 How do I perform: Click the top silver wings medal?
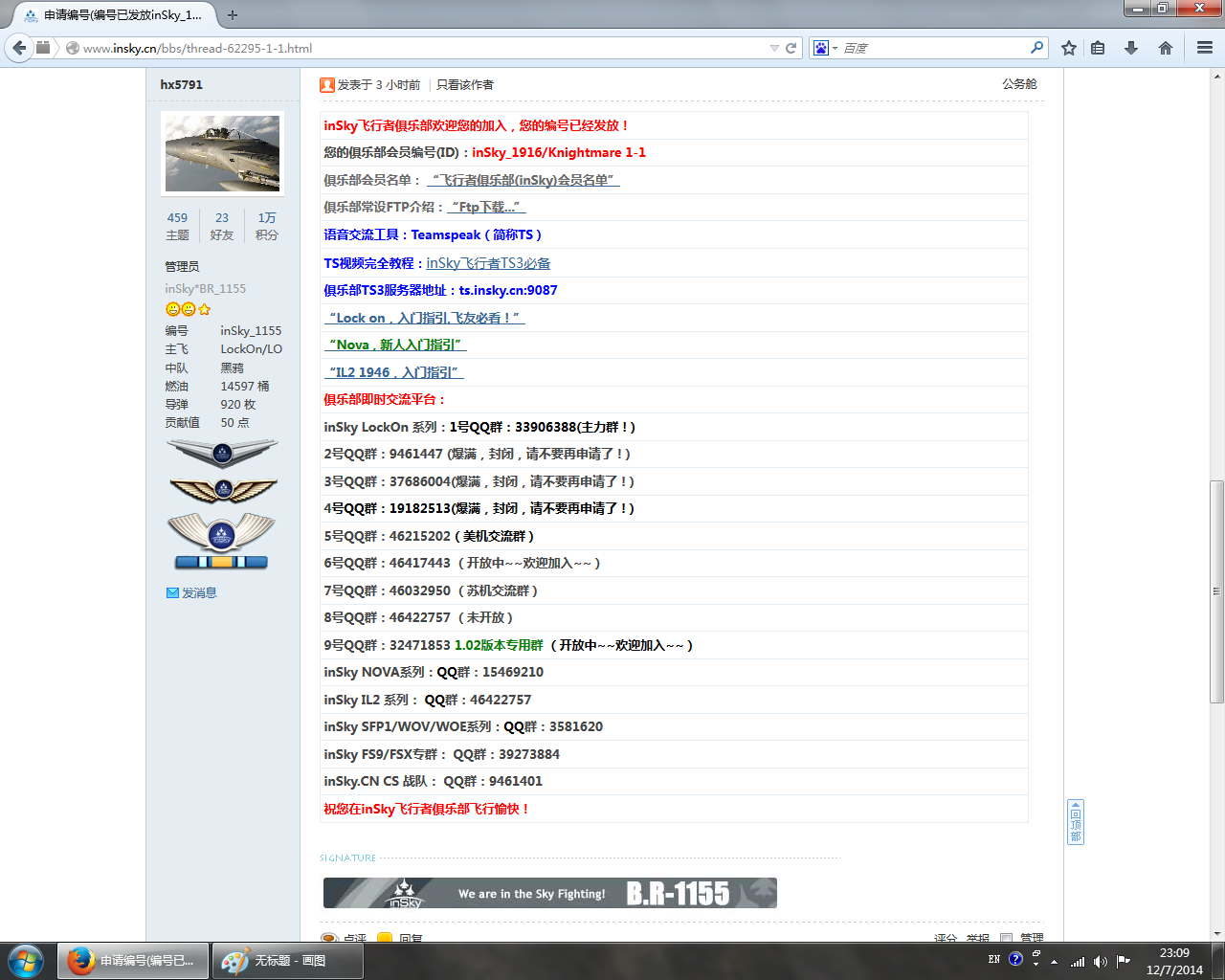coord(222,453)
